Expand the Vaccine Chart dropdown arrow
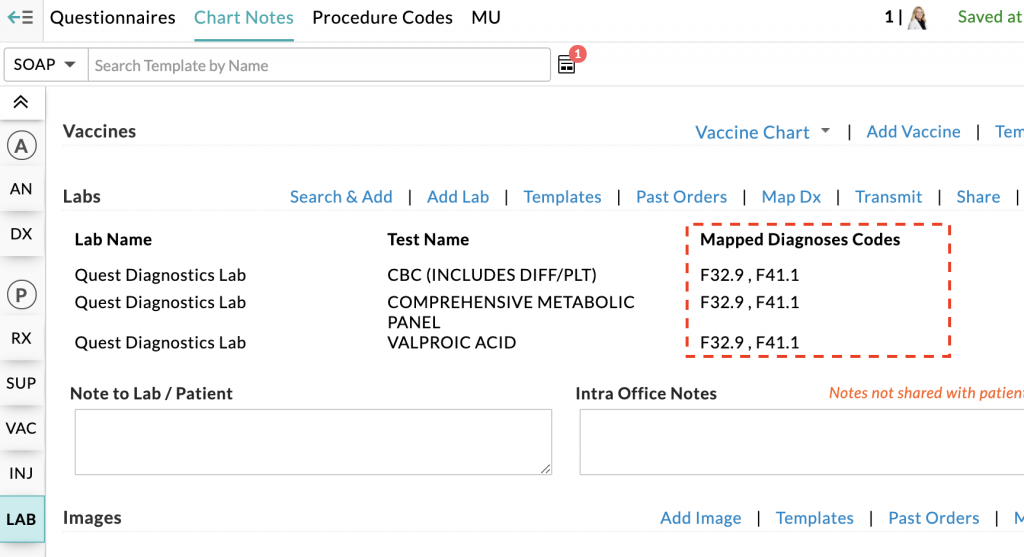Viewport: 1024px width, 557px height. pos(826,132)
